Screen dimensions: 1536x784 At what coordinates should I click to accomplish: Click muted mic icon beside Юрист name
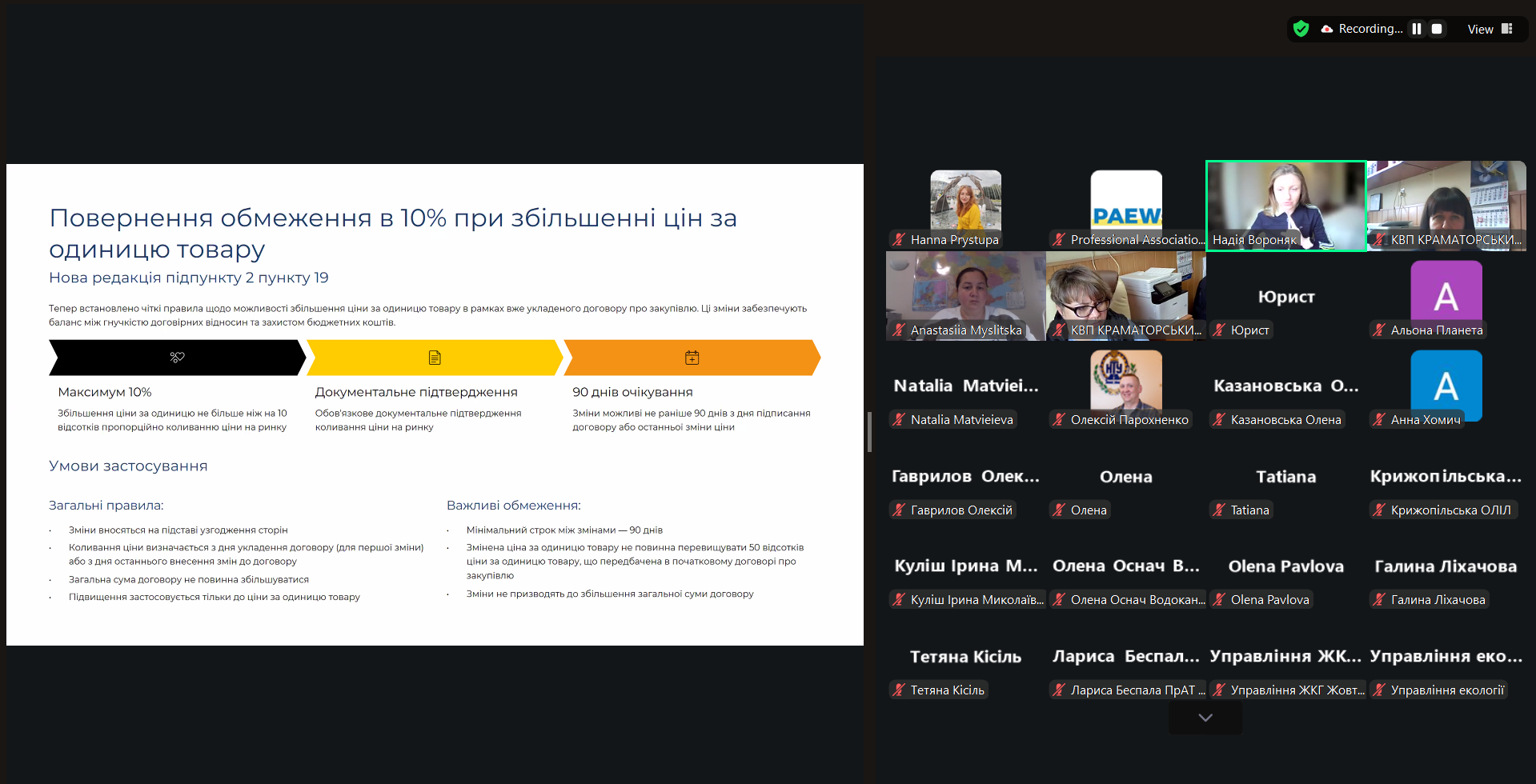pyautogui.click(x=1220, y=330)
